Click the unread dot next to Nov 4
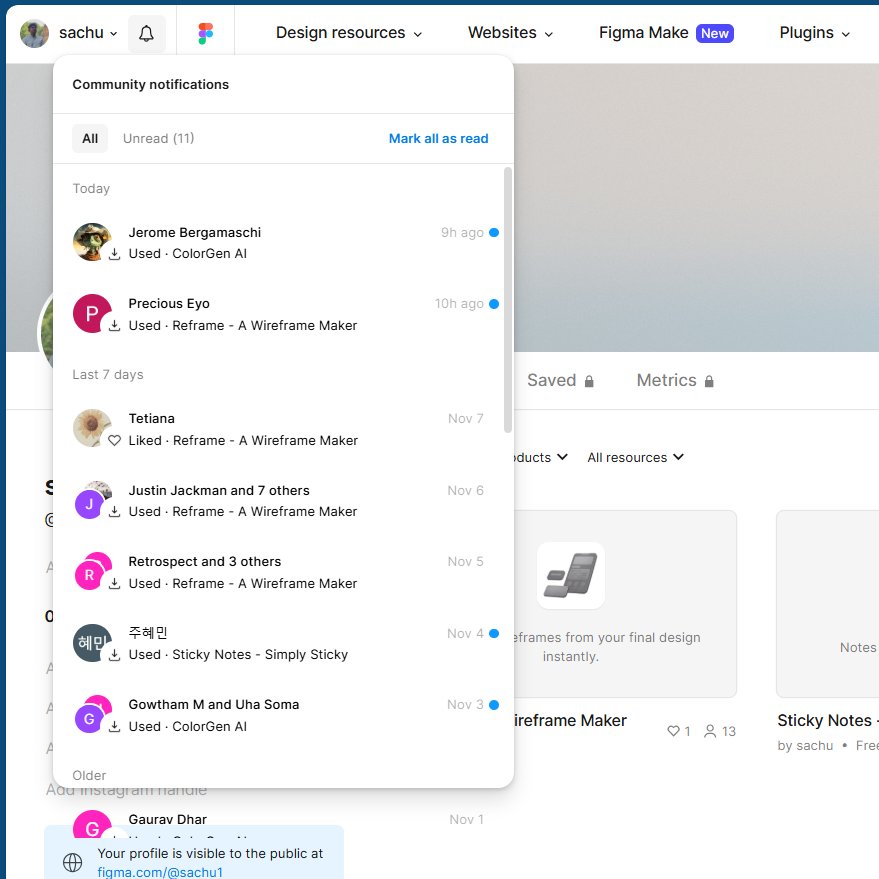Screen dimensions: 879x879 [x=494, y=633]
